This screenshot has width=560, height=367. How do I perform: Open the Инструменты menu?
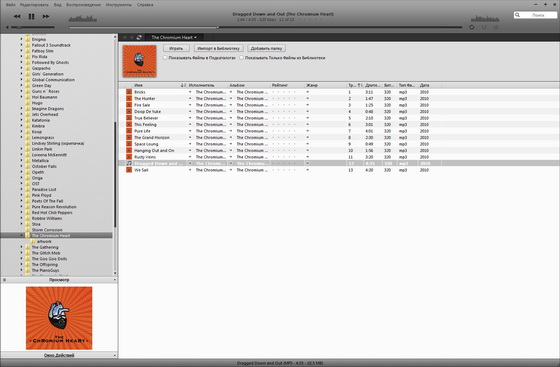tap(119, 5)
